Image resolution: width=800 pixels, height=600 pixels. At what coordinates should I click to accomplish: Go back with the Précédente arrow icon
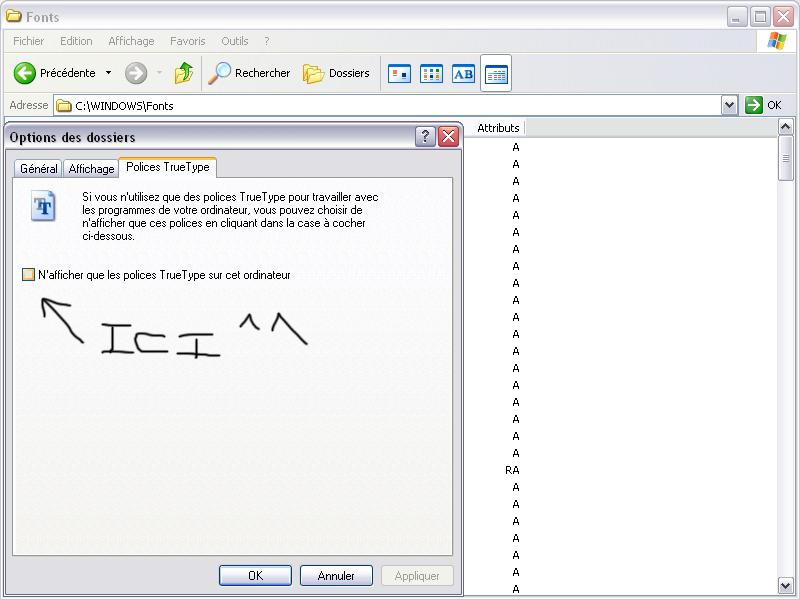(24, 73)
